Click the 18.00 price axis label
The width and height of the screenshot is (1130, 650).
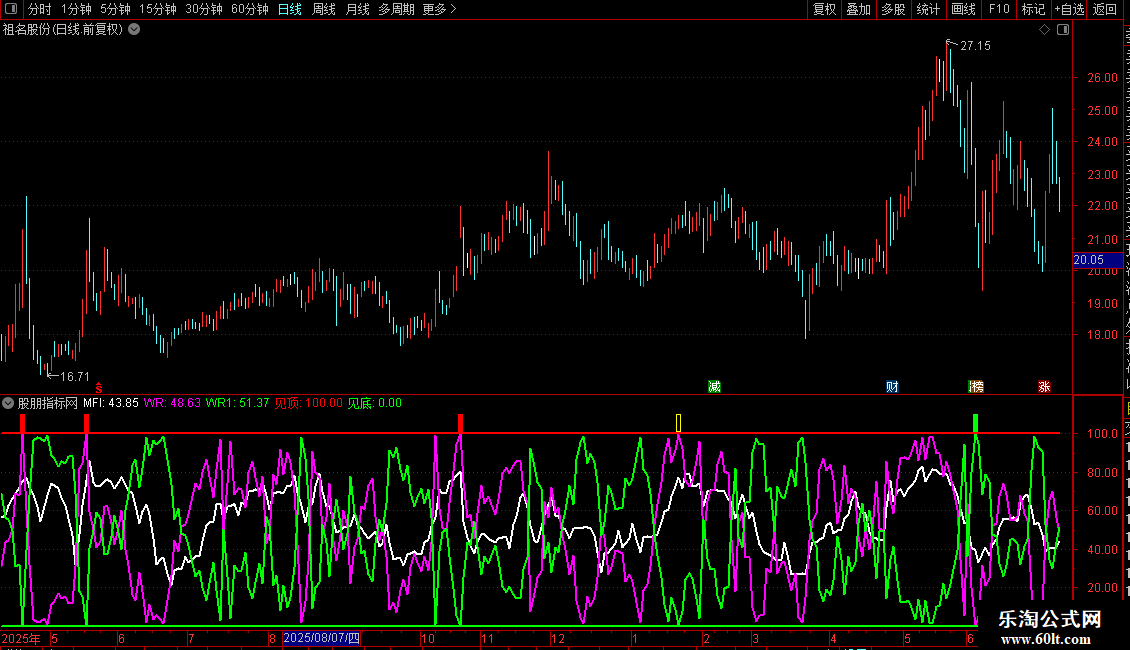tap(1102, 334)
